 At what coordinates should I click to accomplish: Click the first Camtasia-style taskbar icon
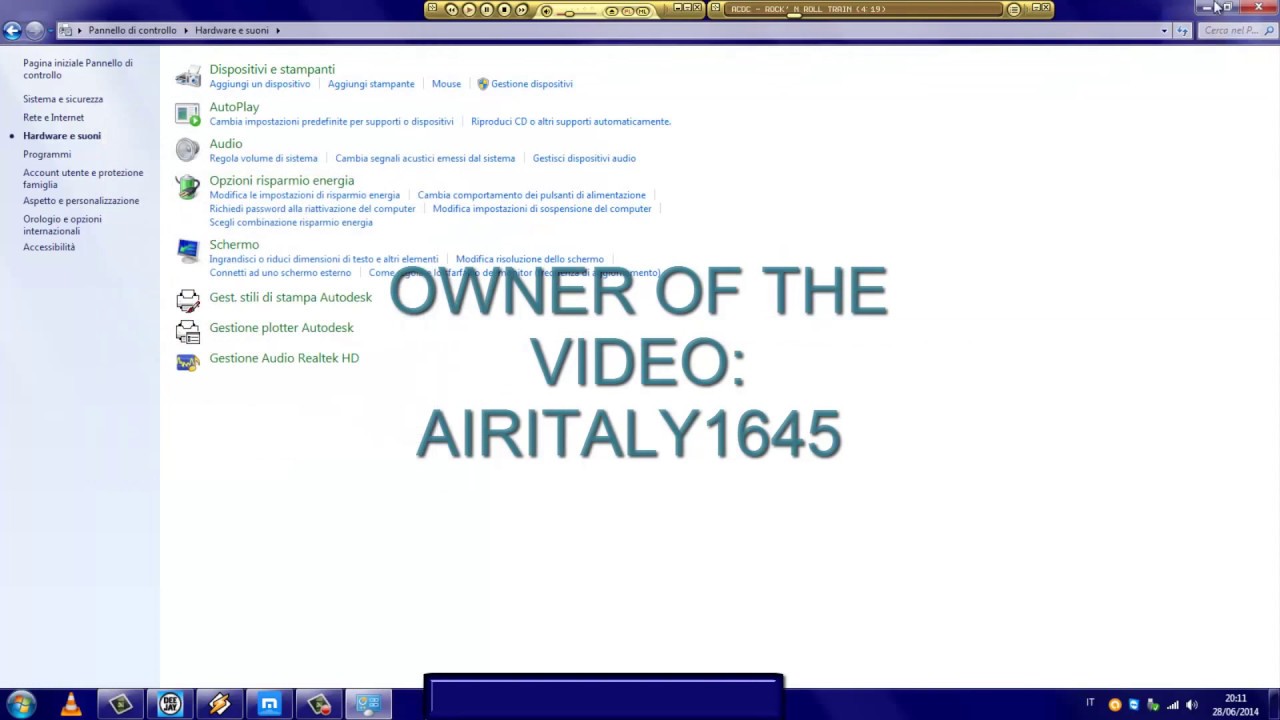pyautogui.click(x=121, y=704)
